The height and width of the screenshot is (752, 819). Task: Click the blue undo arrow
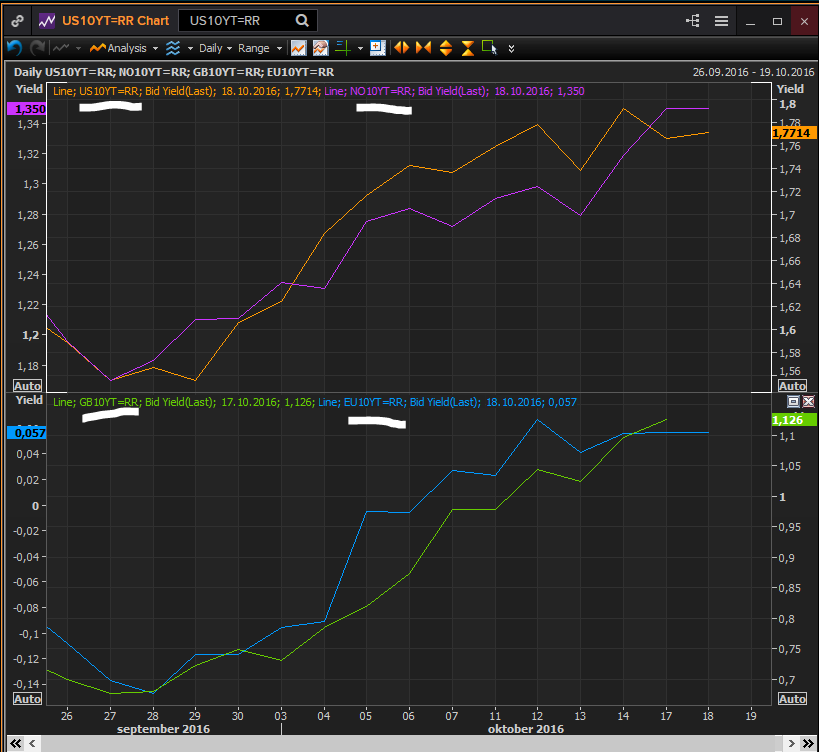(14, 48)
